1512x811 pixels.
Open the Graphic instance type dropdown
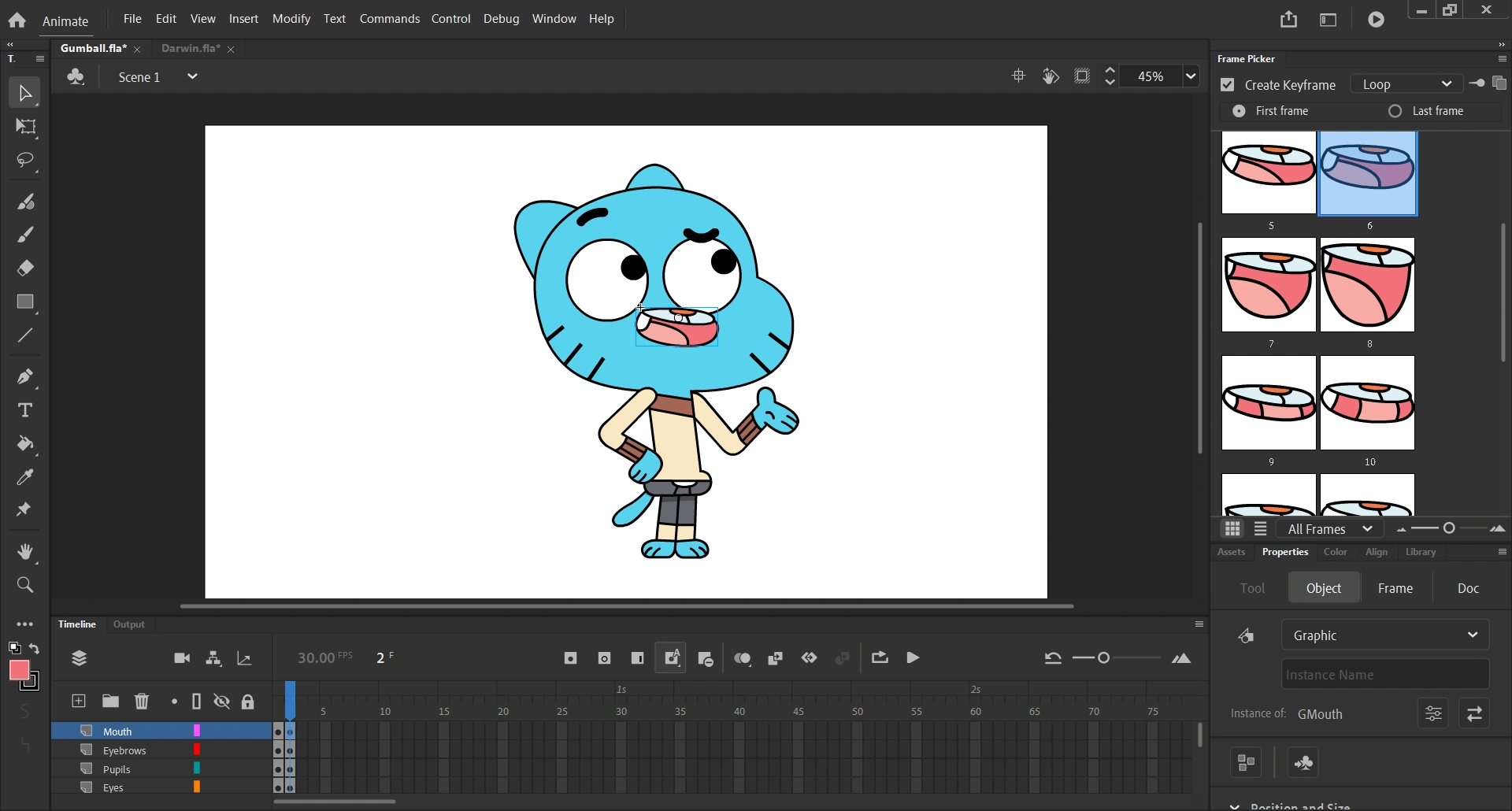(1384, 635)
